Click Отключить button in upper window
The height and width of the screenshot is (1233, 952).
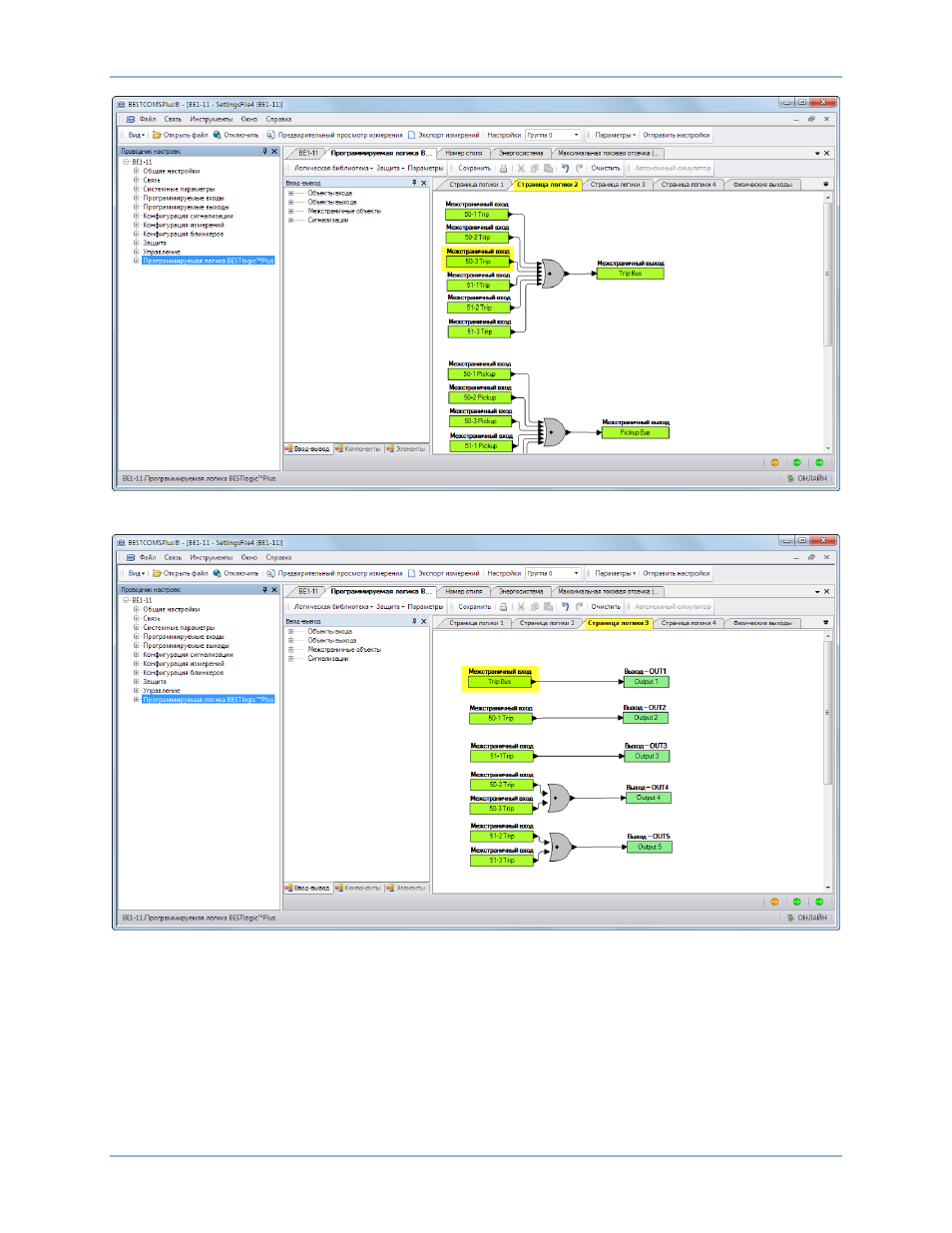pos(237,135)
